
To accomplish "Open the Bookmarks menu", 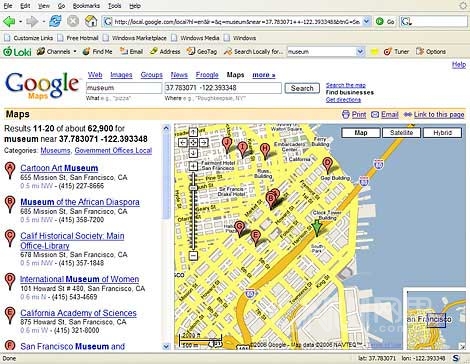I will point(86,6).
